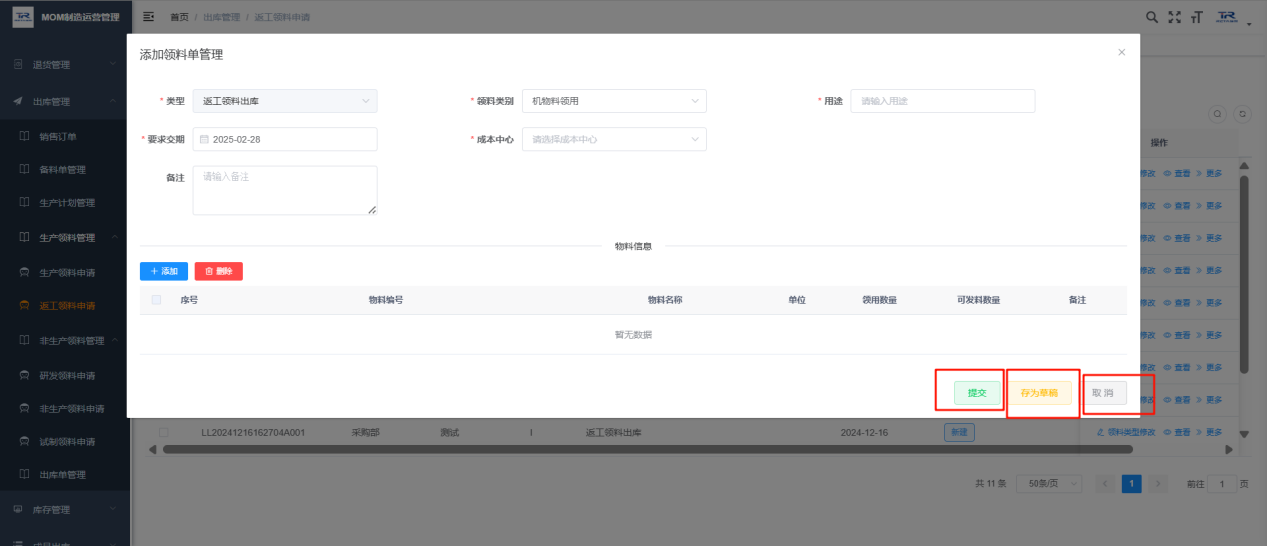Click the 新建 status tag in last row
This screenshot has width=1267, height=546.
click(x=959, y=432)
